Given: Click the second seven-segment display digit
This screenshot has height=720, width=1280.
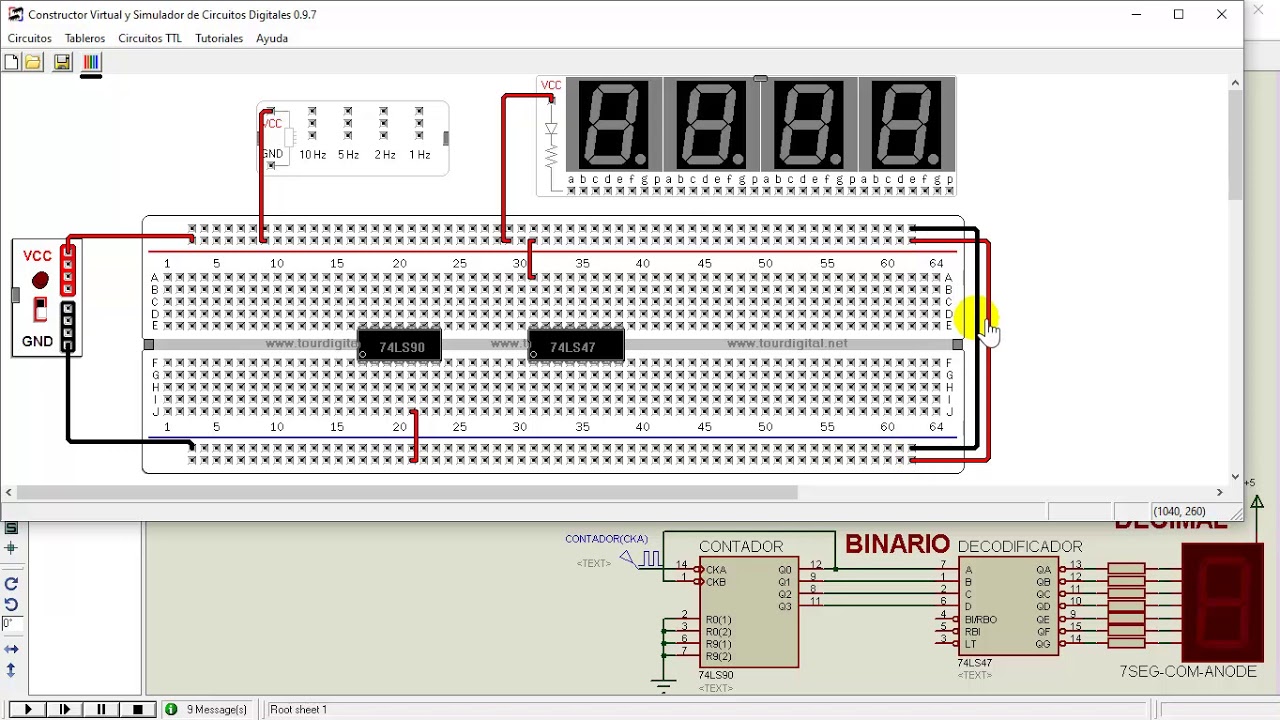Looking at the screenshot, I should [x=712, y=124].
